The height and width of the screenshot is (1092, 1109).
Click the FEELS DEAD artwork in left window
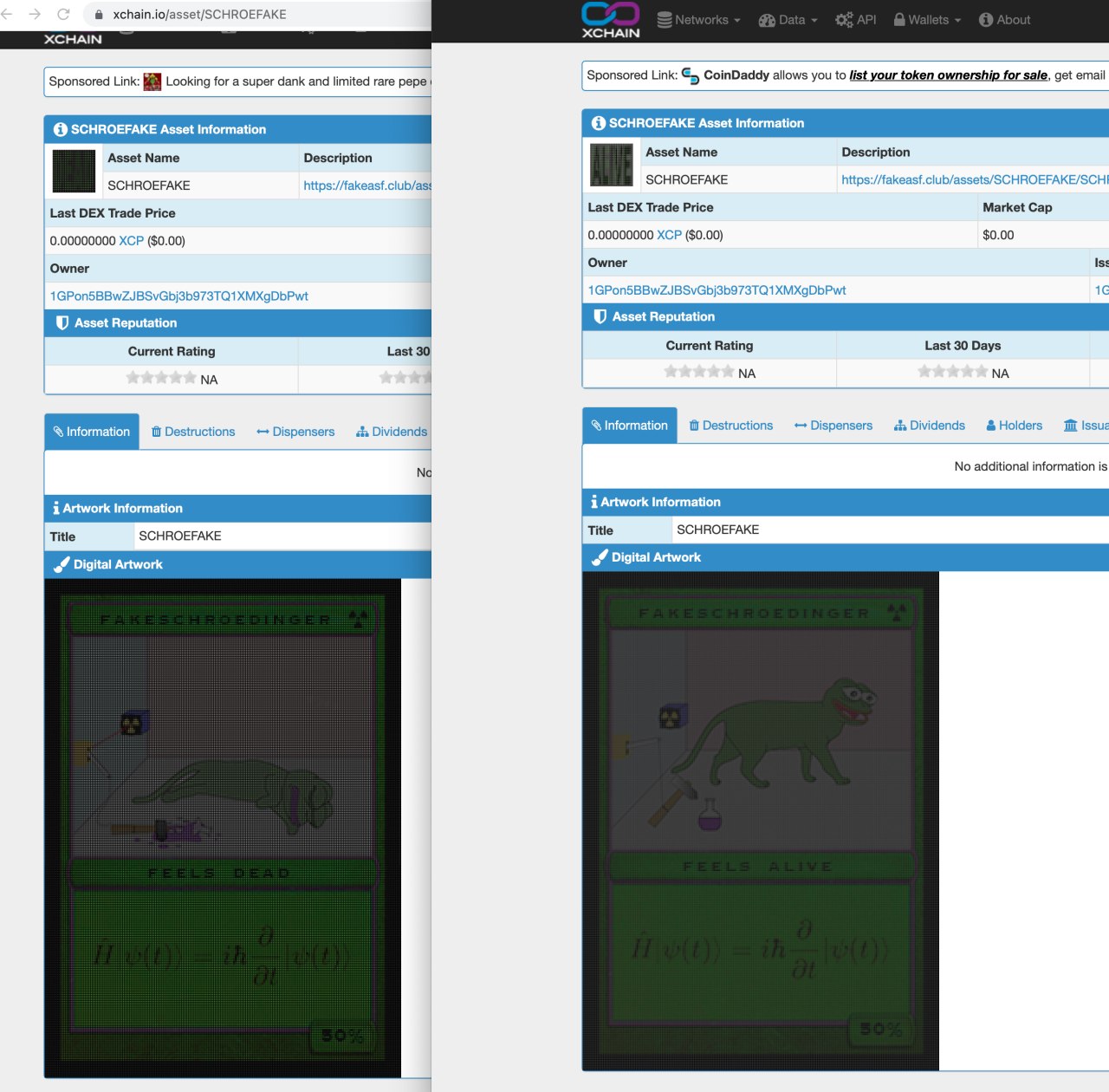coord(223,829)
